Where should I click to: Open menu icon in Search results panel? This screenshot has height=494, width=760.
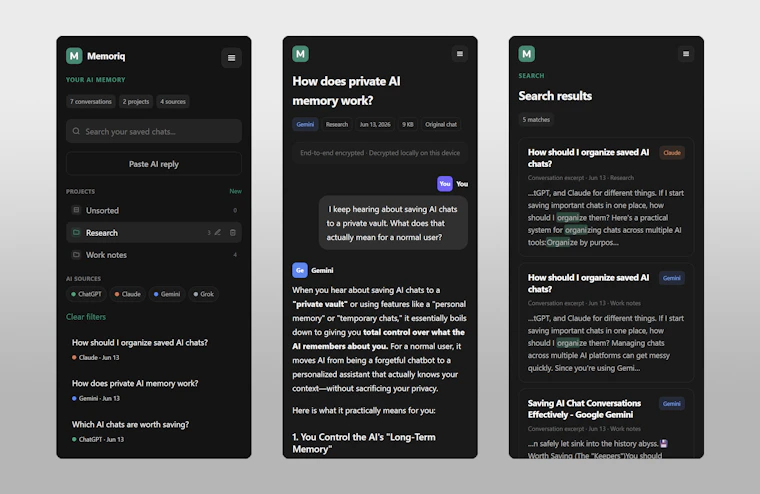point(686,54)
